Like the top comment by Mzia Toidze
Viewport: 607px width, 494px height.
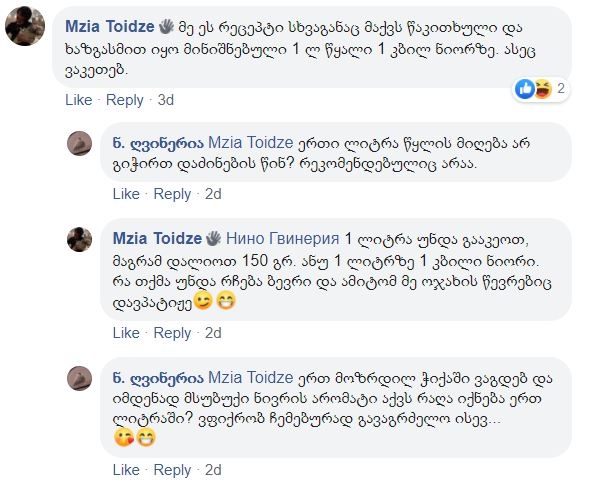tap(78, 100)
